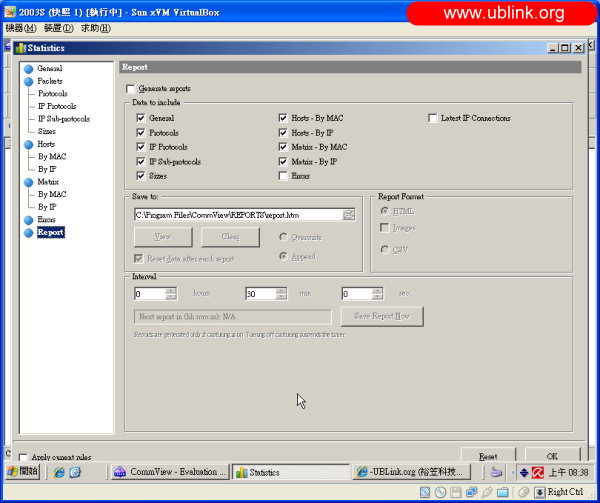Open the 求助(H) menu
Image resolution: width=600 pixels, height=503 pixels.
[97, 27]
